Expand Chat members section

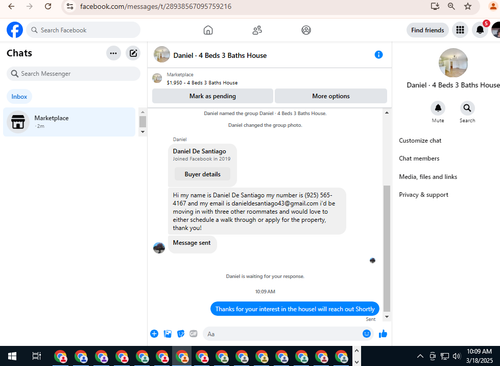click(419, 159)
